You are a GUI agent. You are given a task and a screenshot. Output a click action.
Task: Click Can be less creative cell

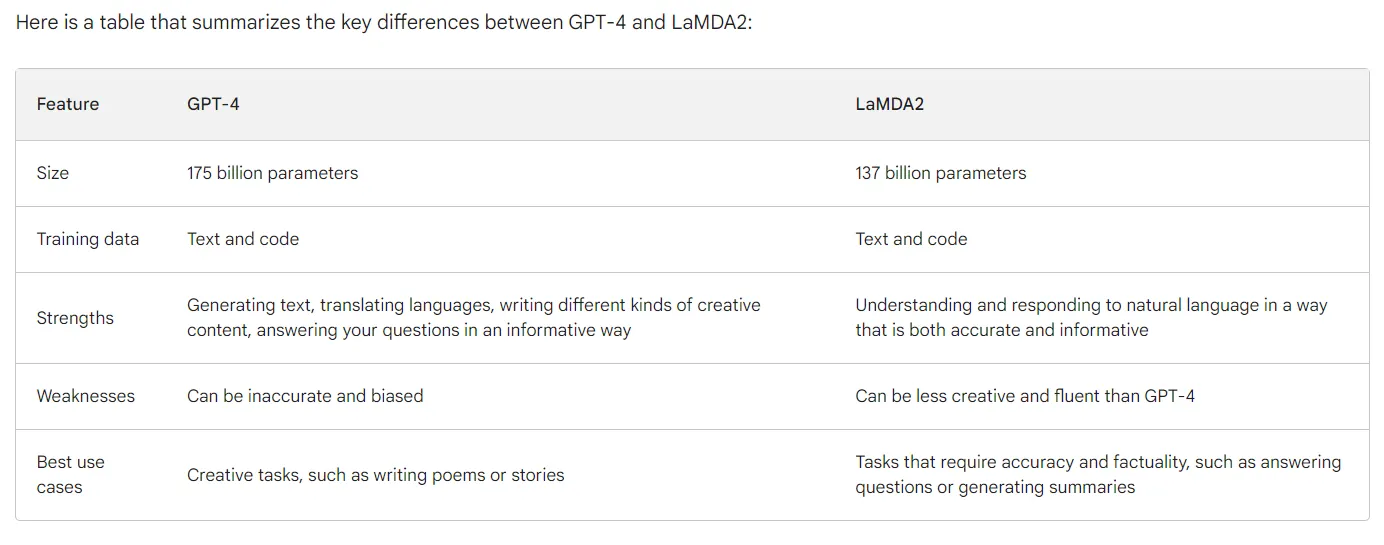point(1025,396)
